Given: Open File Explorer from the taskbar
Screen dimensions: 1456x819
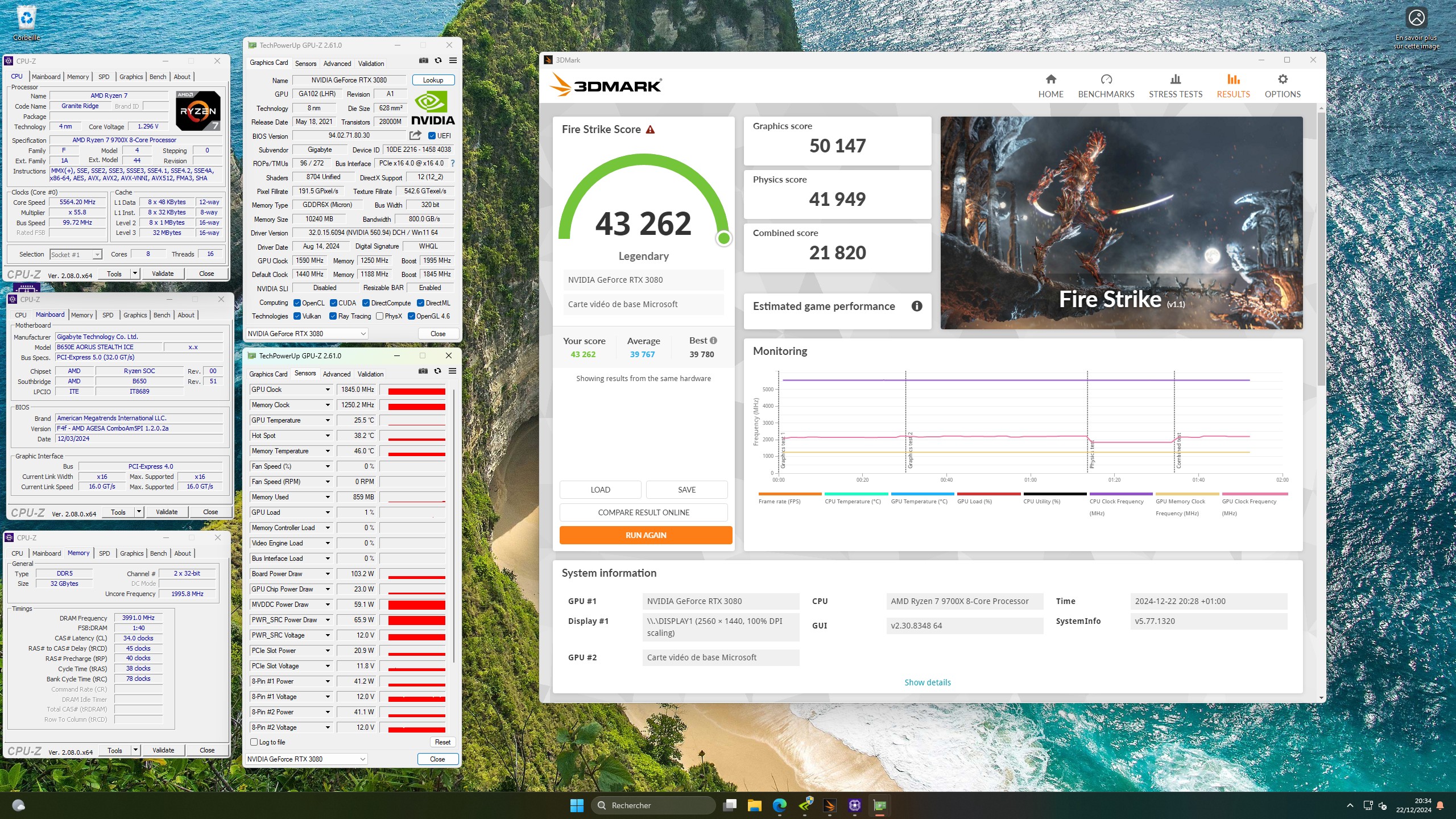Looking at the screenshot, I should pos(754,805).
